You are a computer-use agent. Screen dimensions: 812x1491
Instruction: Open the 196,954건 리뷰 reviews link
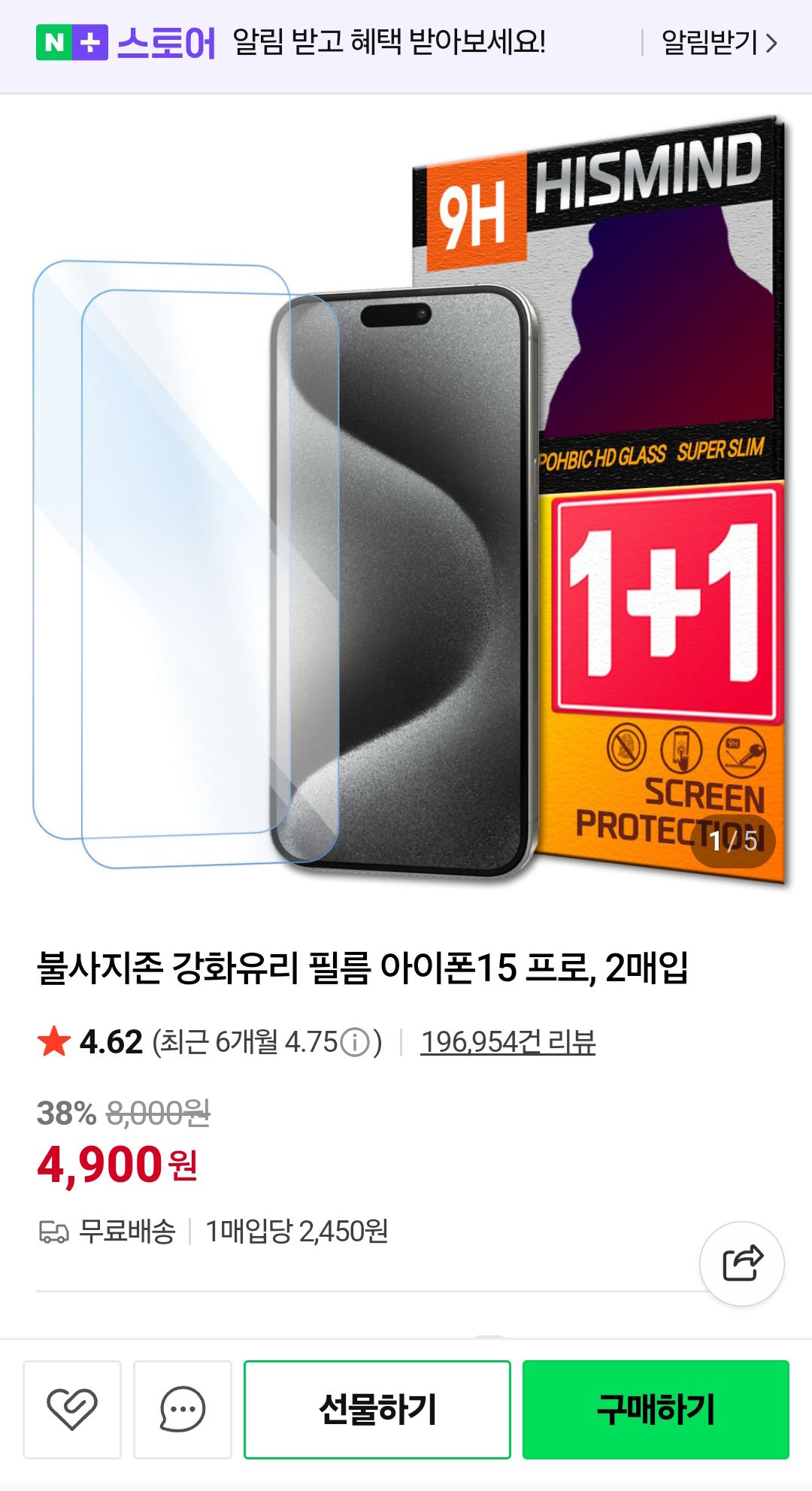(507, 1042)
